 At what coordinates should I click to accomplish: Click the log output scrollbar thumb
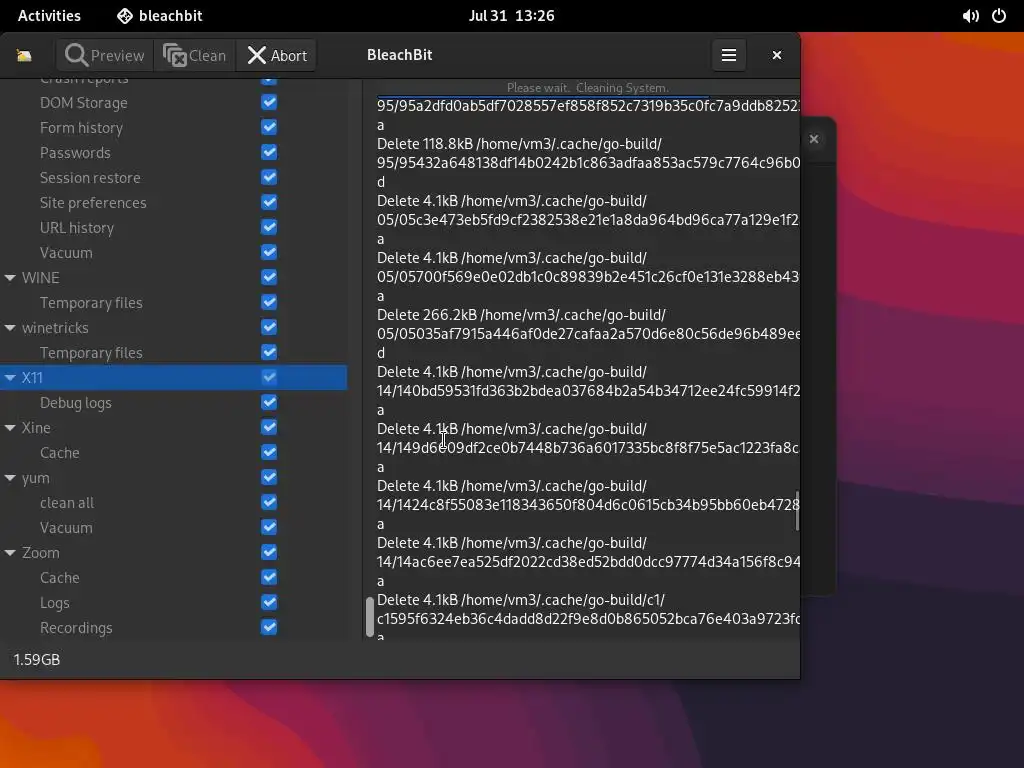[797, 511]
